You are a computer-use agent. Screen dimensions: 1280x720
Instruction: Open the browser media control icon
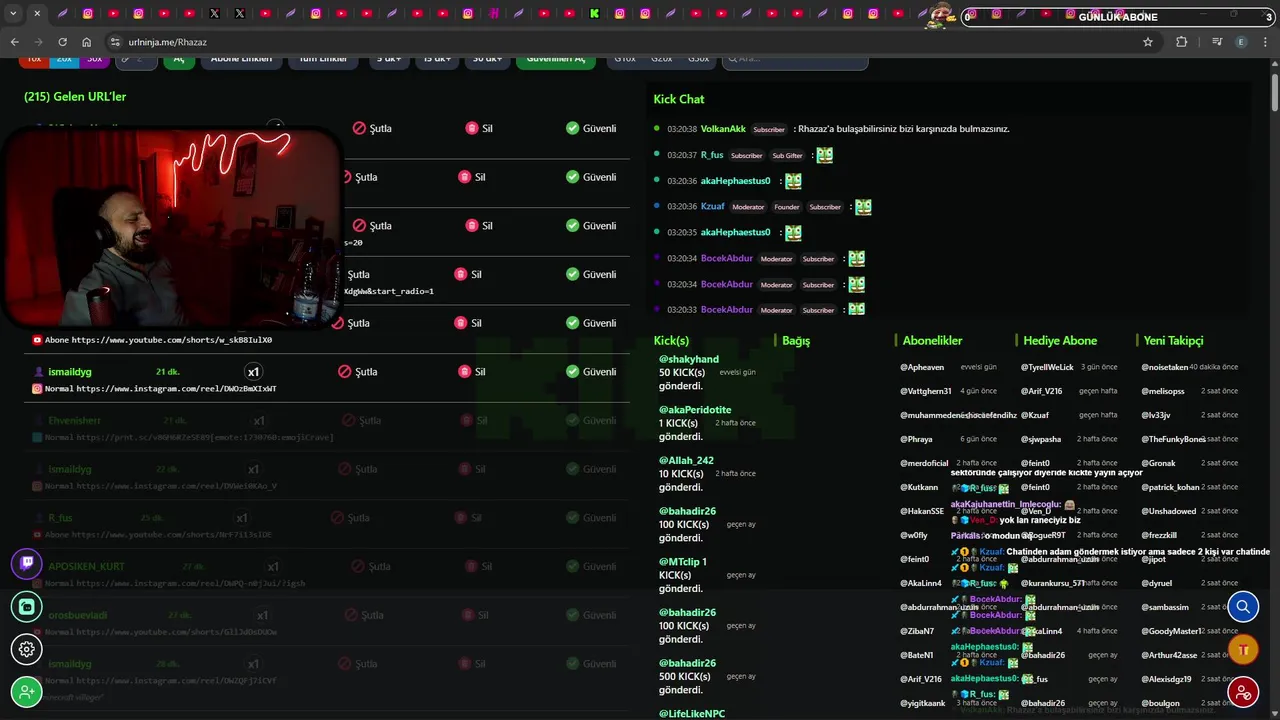pos(1216,42)
